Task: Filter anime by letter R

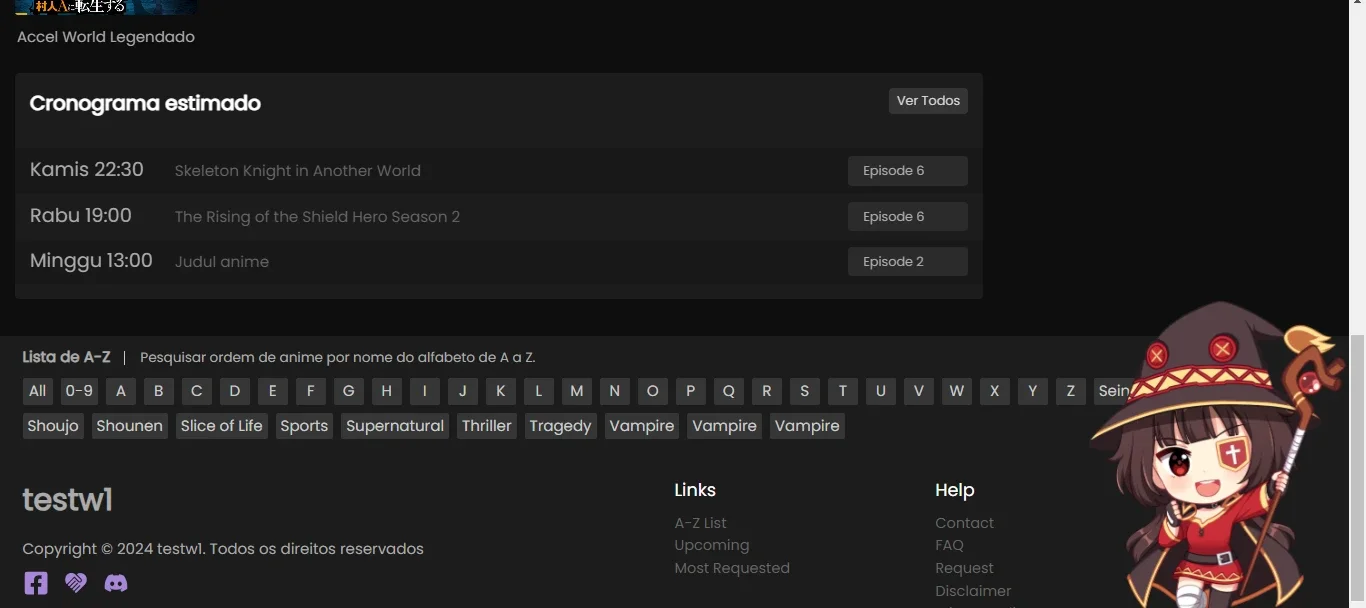Action: coord(766,391)
